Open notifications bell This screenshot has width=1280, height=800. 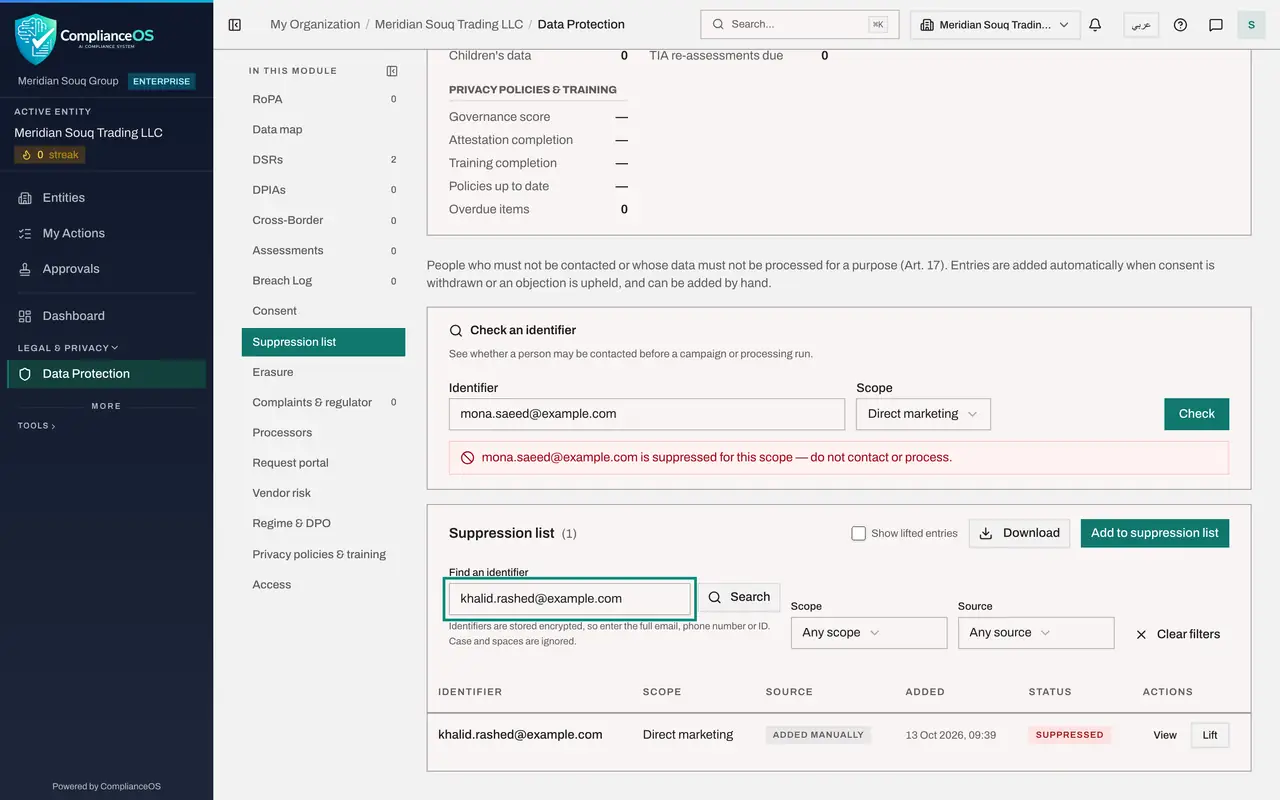[1095, 25]
